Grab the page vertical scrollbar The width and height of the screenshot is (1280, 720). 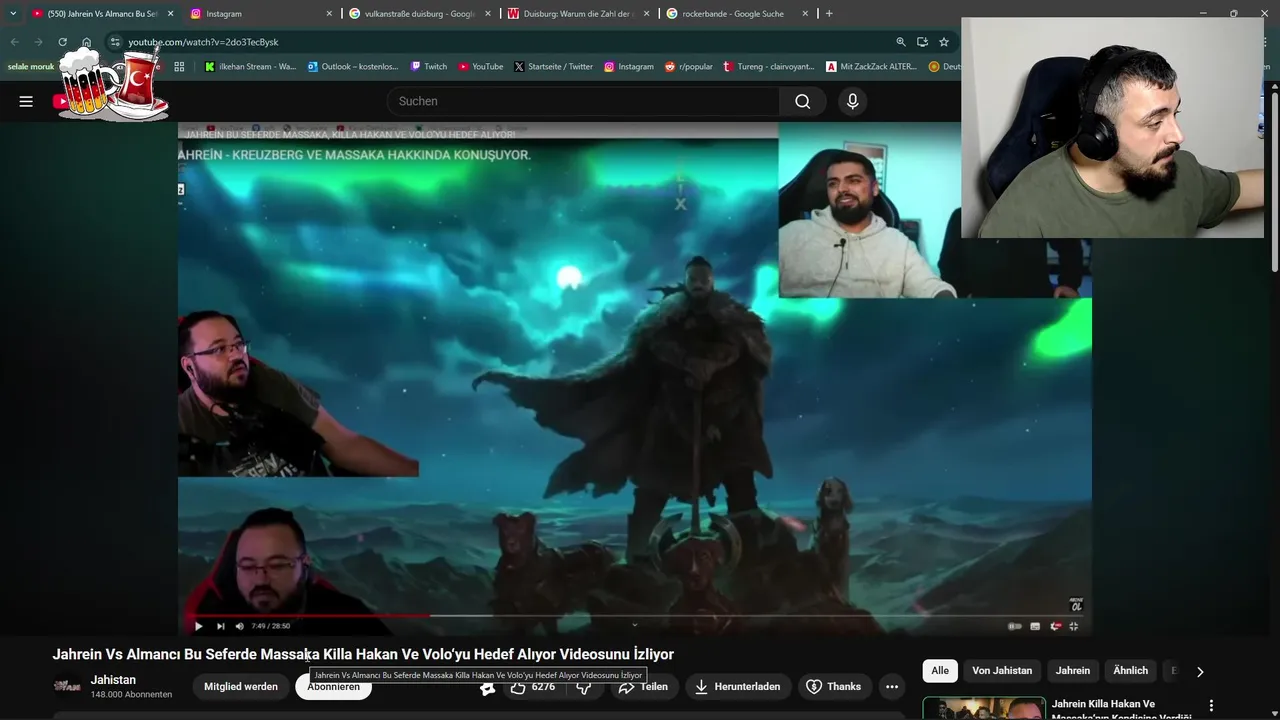(1275, 180)
